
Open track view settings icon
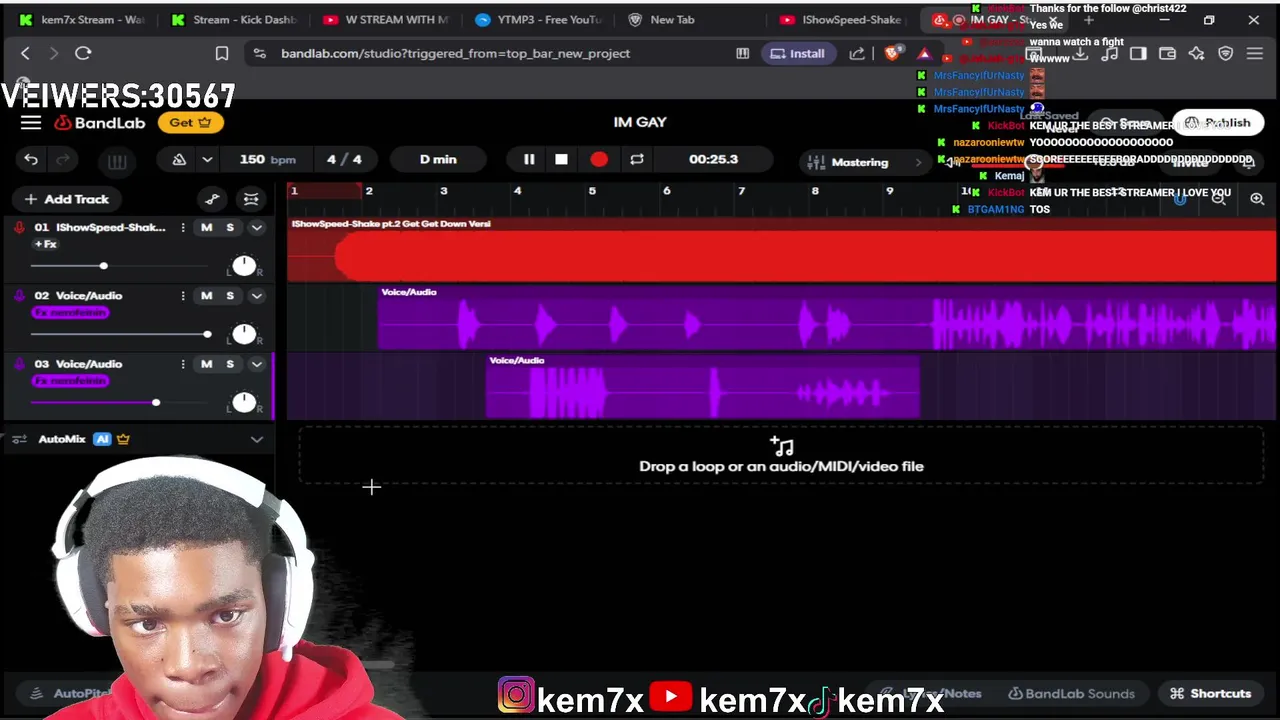[x=251, y=199]
